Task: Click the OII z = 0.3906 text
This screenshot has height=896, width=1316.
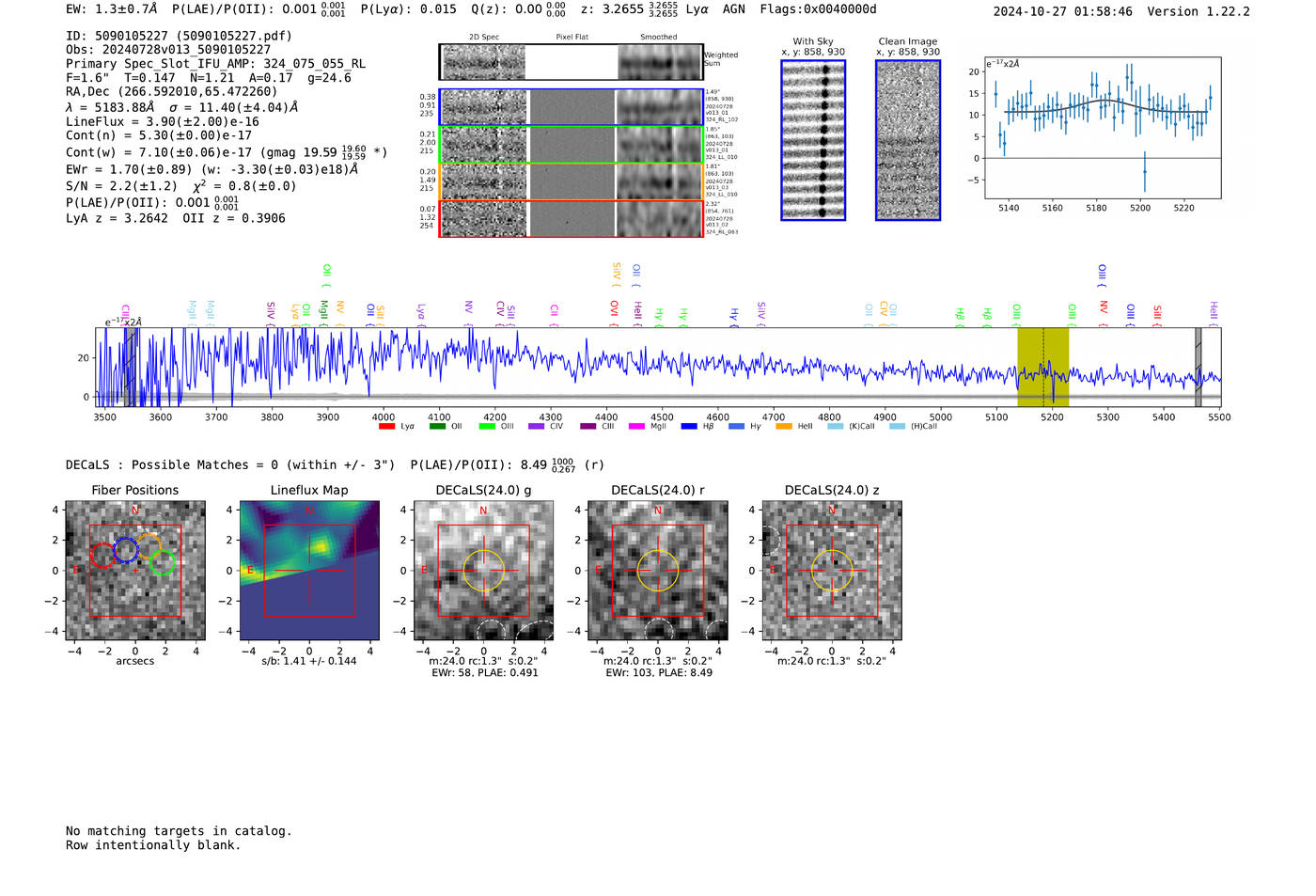Action: [234, 218]
